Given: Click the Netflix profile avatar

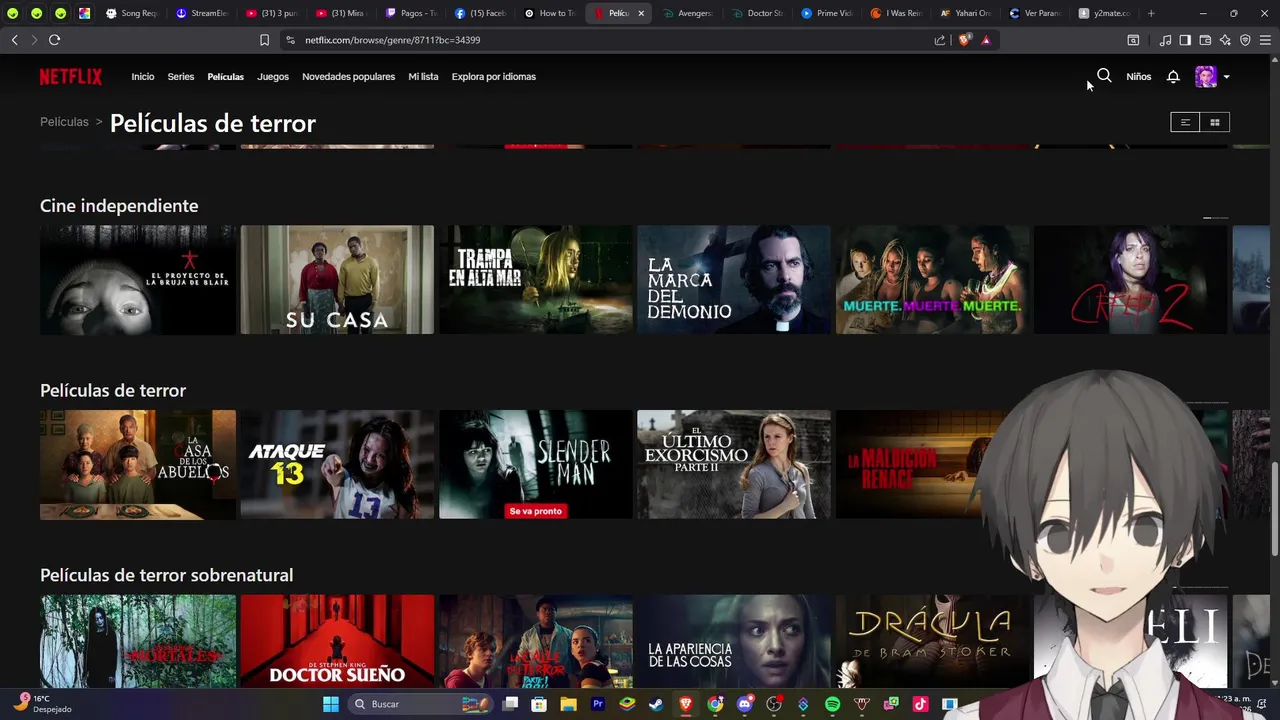Looking at the screenshot, I should tap(1206, 77).
